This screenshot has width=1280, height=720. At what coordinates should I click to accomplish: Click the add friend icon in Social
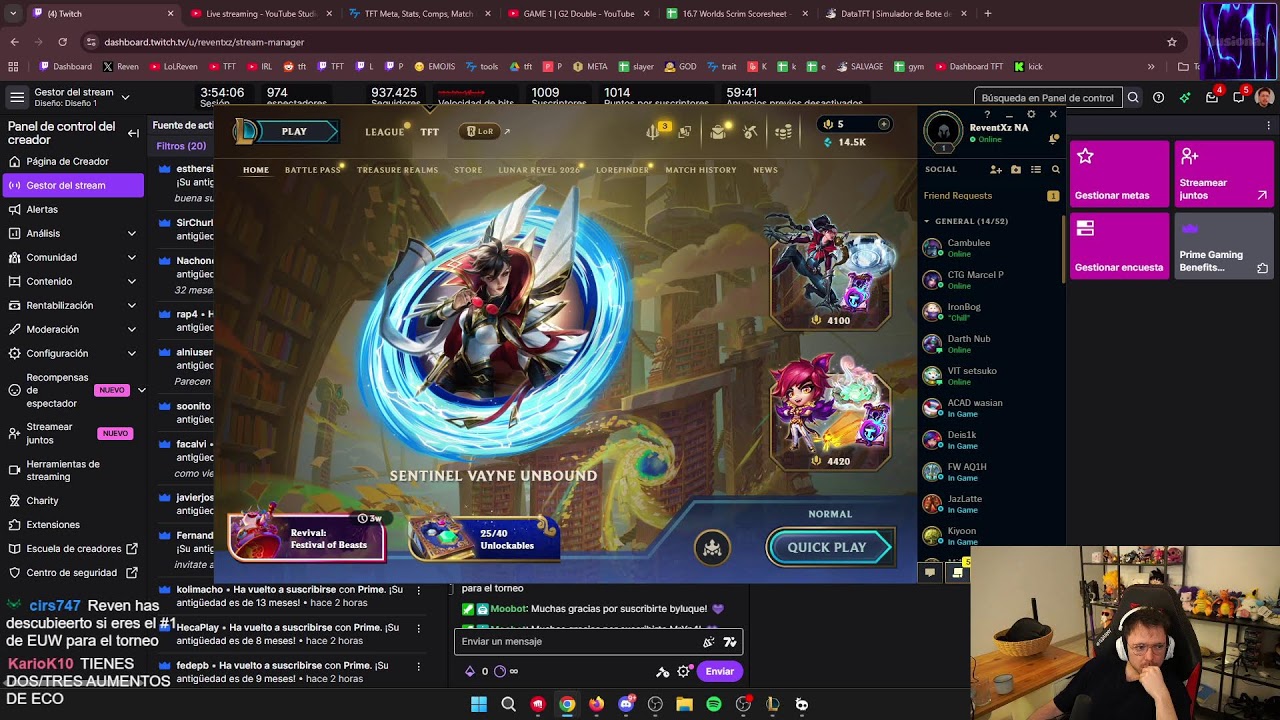click(x=996, y=170)
